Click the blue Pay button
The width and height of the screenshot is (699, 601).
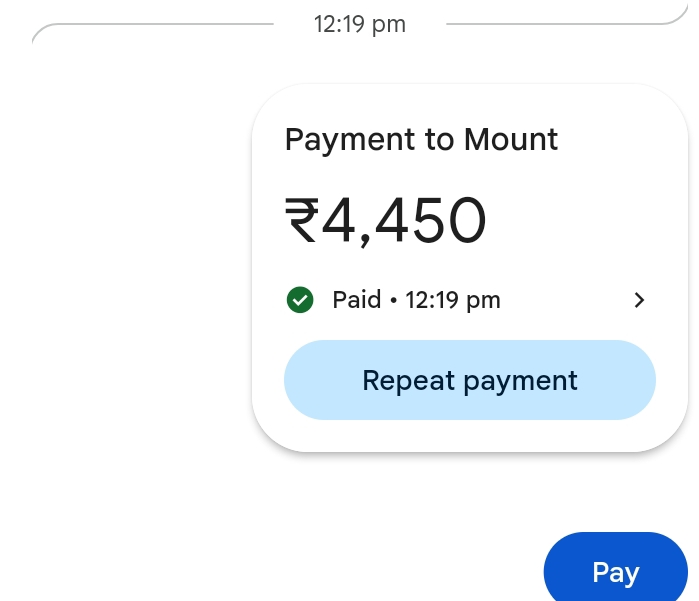616,568
